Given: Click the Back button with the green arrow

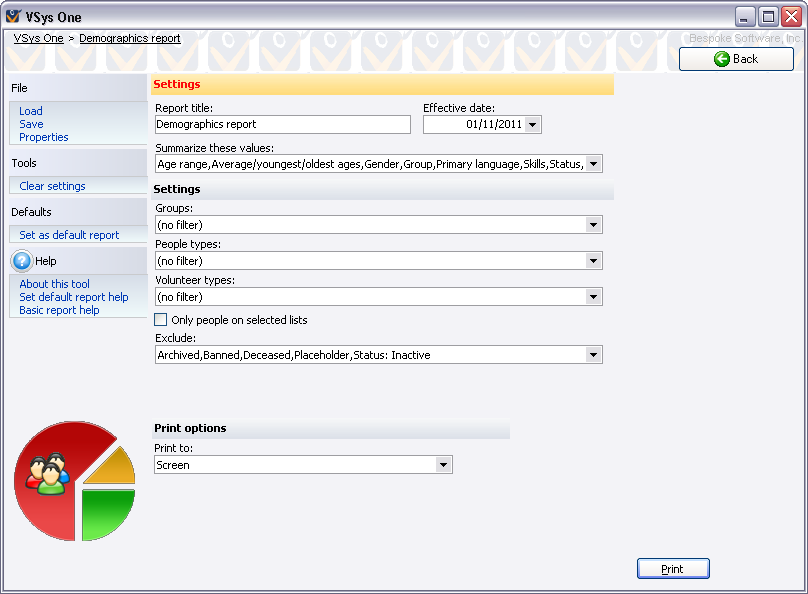Looking at the screenshot, I should click(736, 59).
